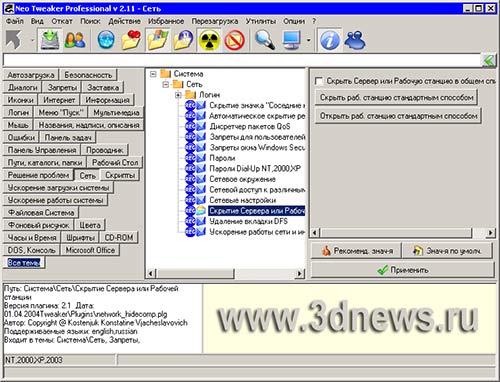Select the Безопасность category tab
The width and height of the screenshot is (500, 382).
click(x=88, y=75)
